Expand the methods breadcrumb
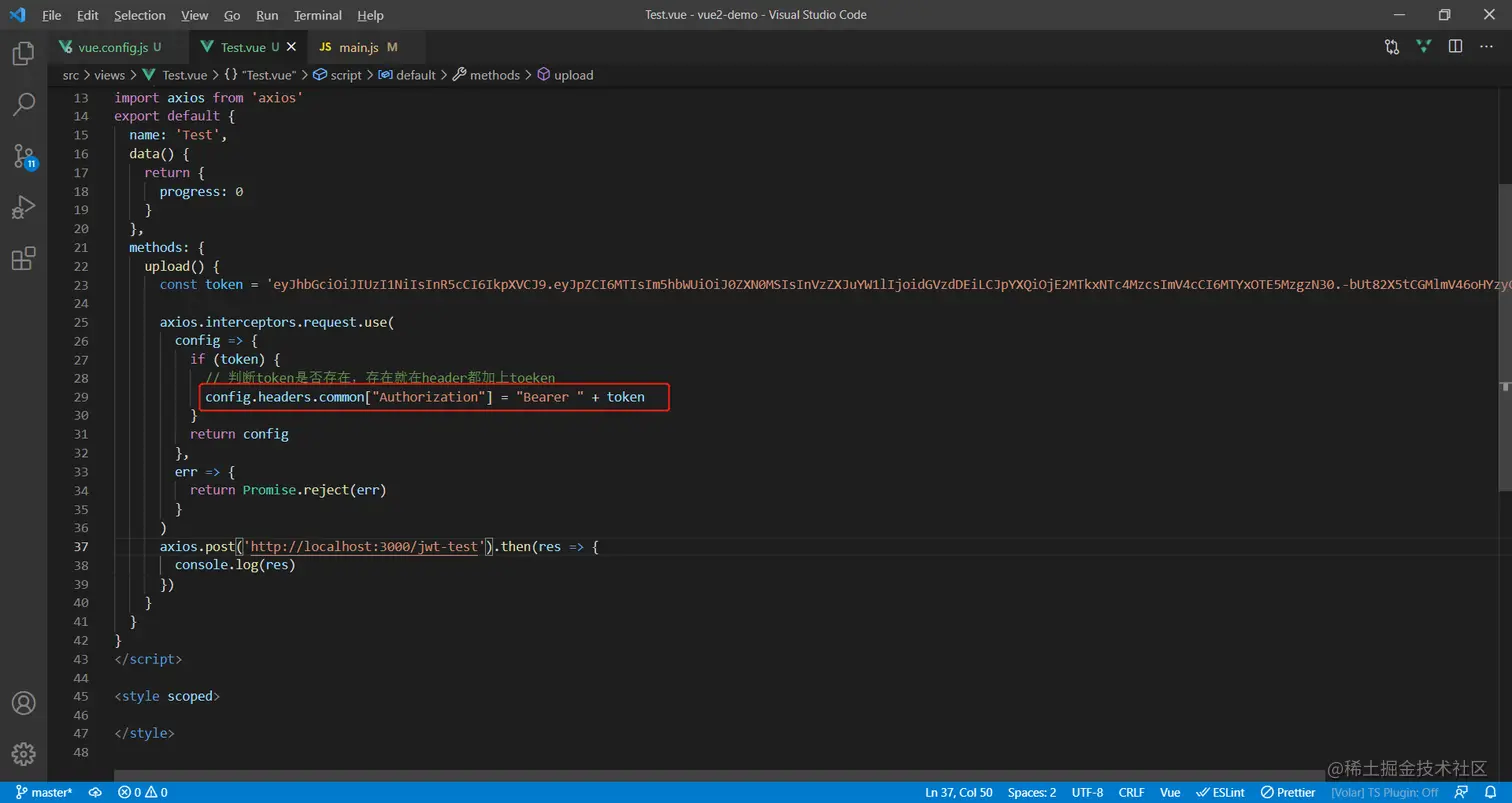The width and height of the screenshot is (1512, 803). click(x=487, y=75)
